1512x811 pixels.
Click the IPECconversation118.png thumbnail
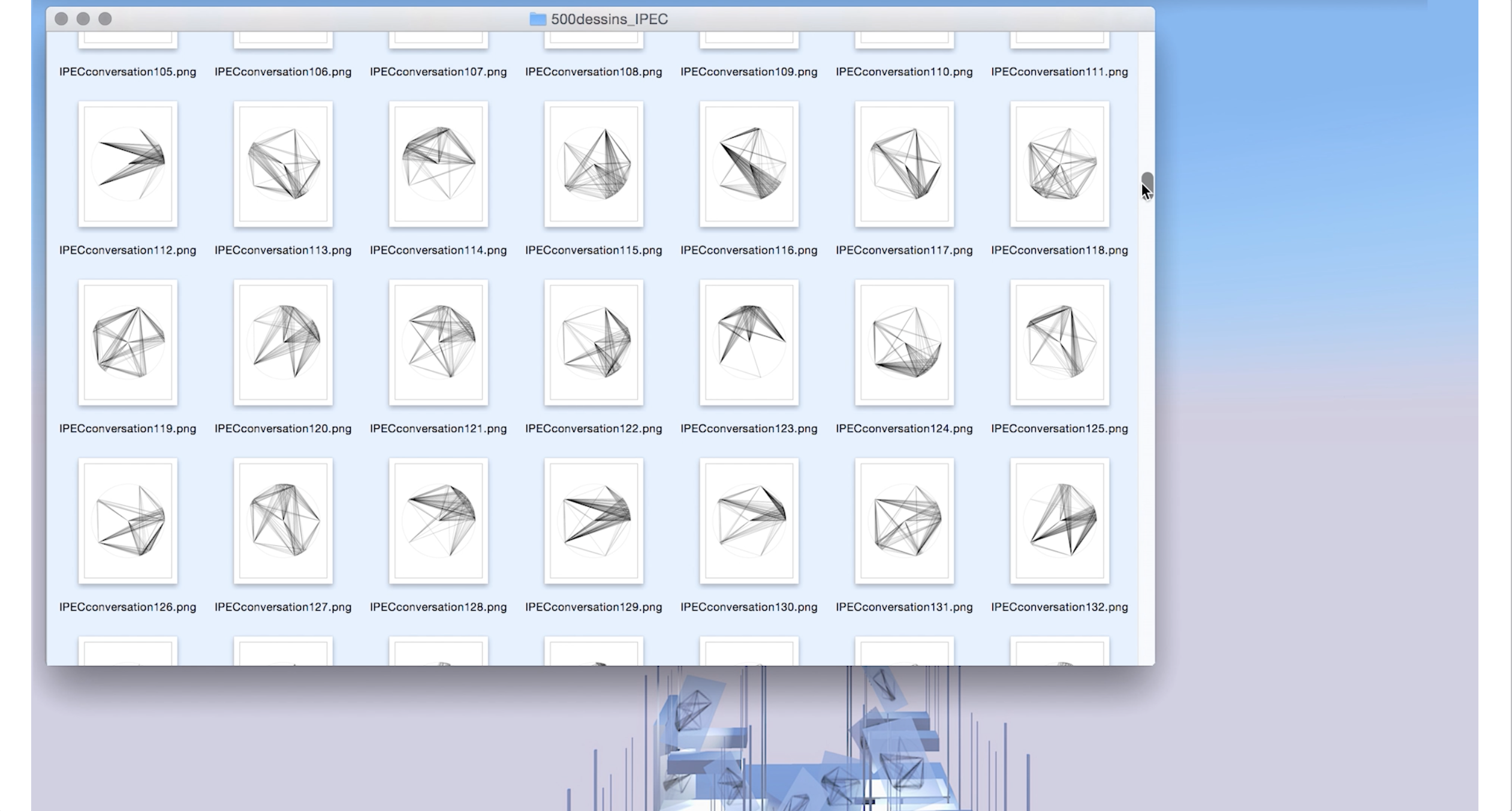(x=1059, y=164)
